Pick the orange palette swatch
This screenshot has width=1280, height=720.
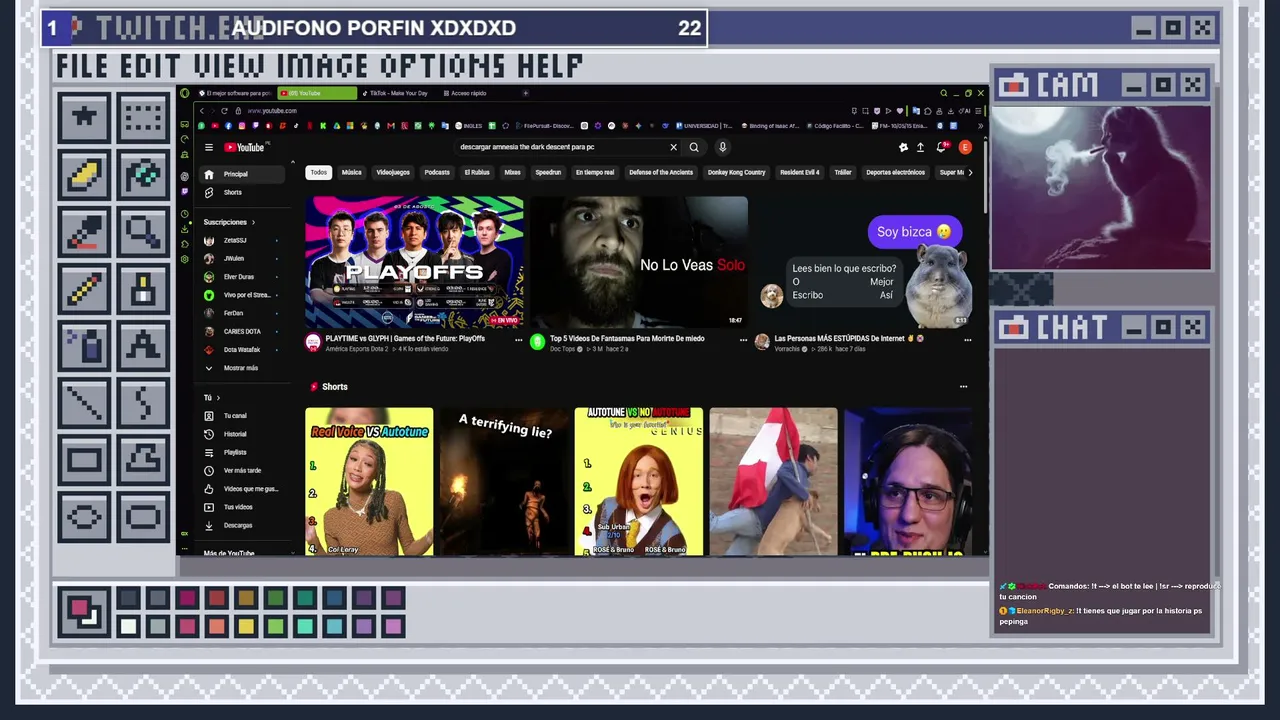click(217, 627)
